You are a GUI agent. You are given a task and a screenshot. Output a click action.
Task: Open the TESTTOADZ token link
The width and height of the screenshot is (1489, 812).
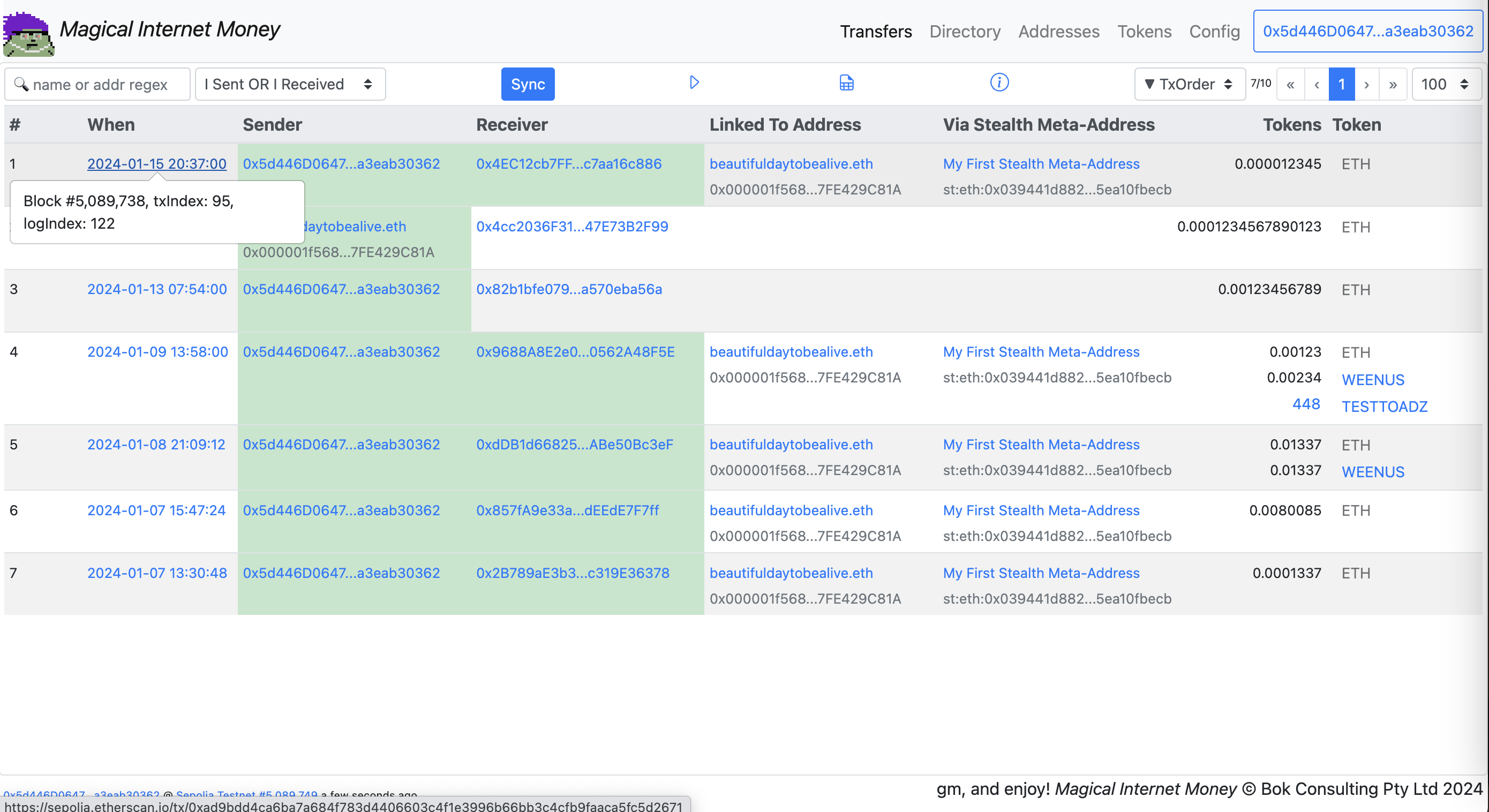point(1385,407)
